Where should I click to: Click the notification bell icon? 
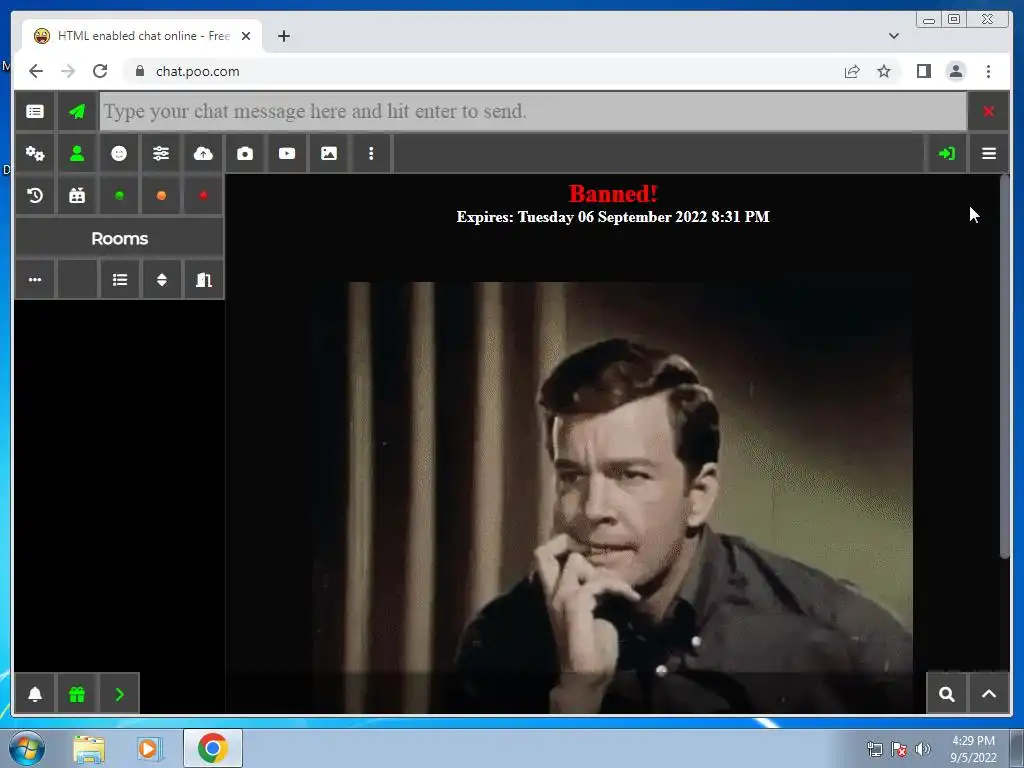click(35, 694)
